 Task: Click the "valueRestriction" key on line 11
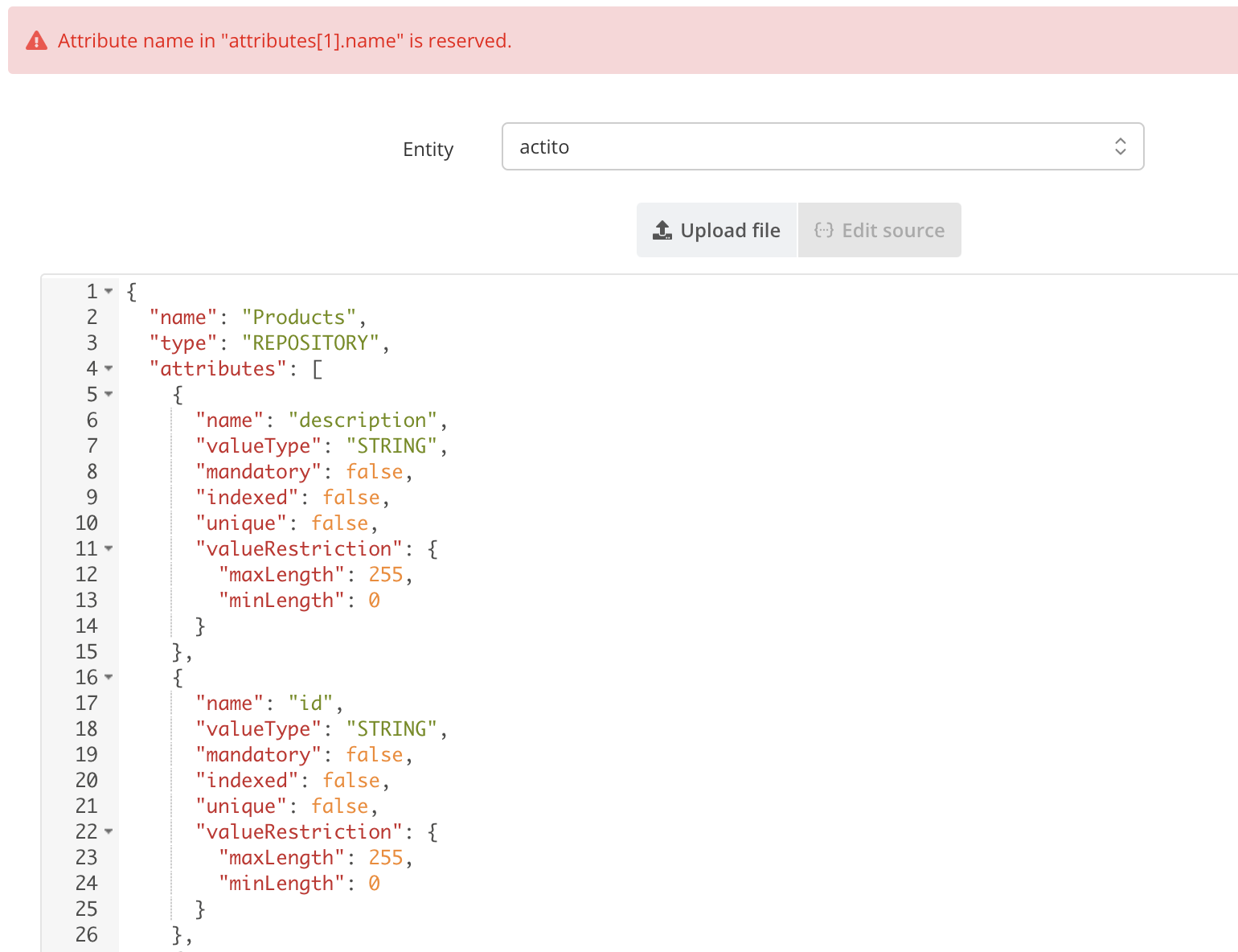click(299, 549)
